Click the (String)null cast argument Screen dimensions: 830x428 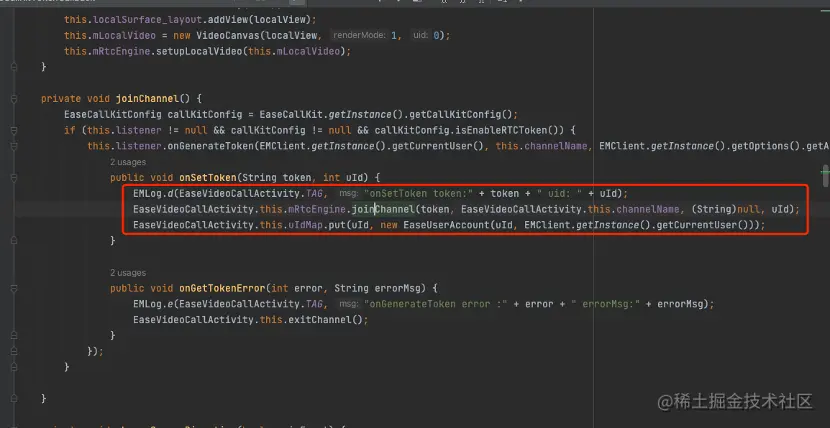[727, 209]
